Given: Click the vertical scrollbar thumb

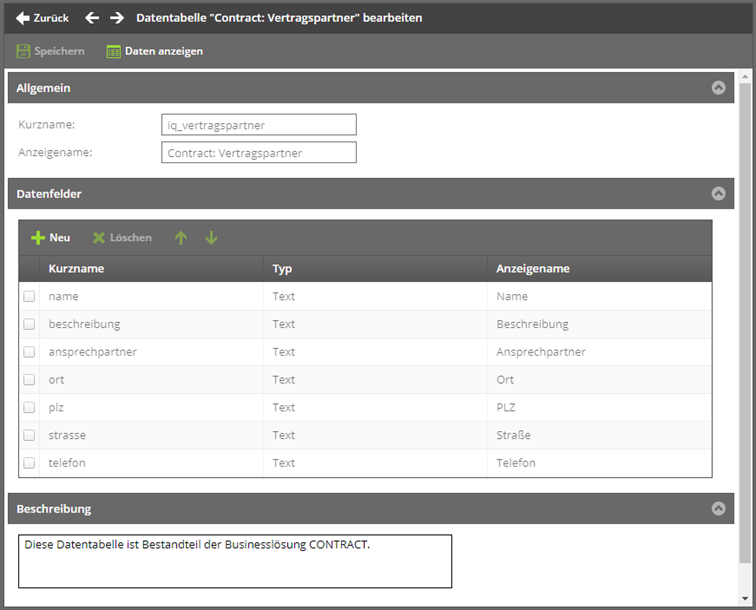Looking at the screenshot, I should (745, 323).
